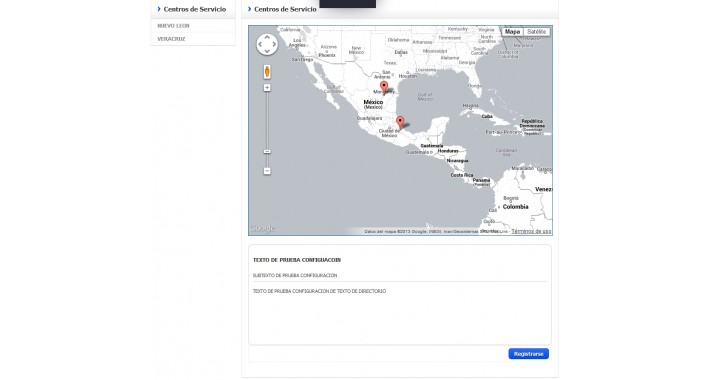The image size is (710, 380).
Task: Click the main Centros de Servicio heading
Action: [x=285, y=9]
